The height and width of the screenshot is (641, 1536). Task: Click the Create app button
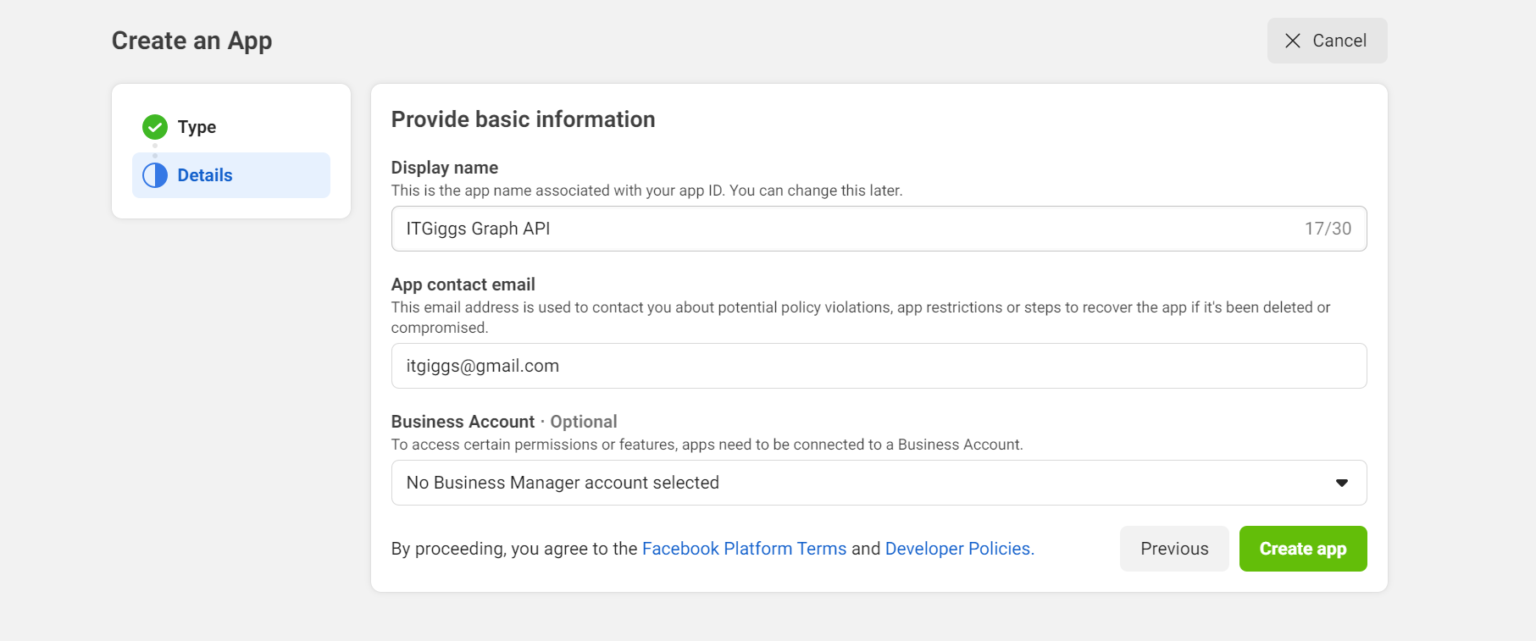(x=1303, y=549)
